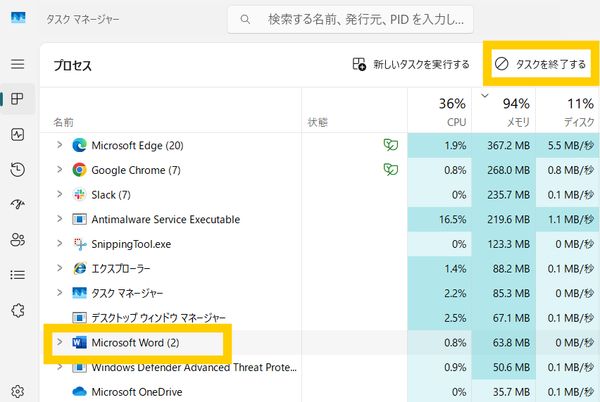The height and width of the screenshot is (402, 600).
Task: Click the 123.3 MB memory value
Action: point(509,244)
